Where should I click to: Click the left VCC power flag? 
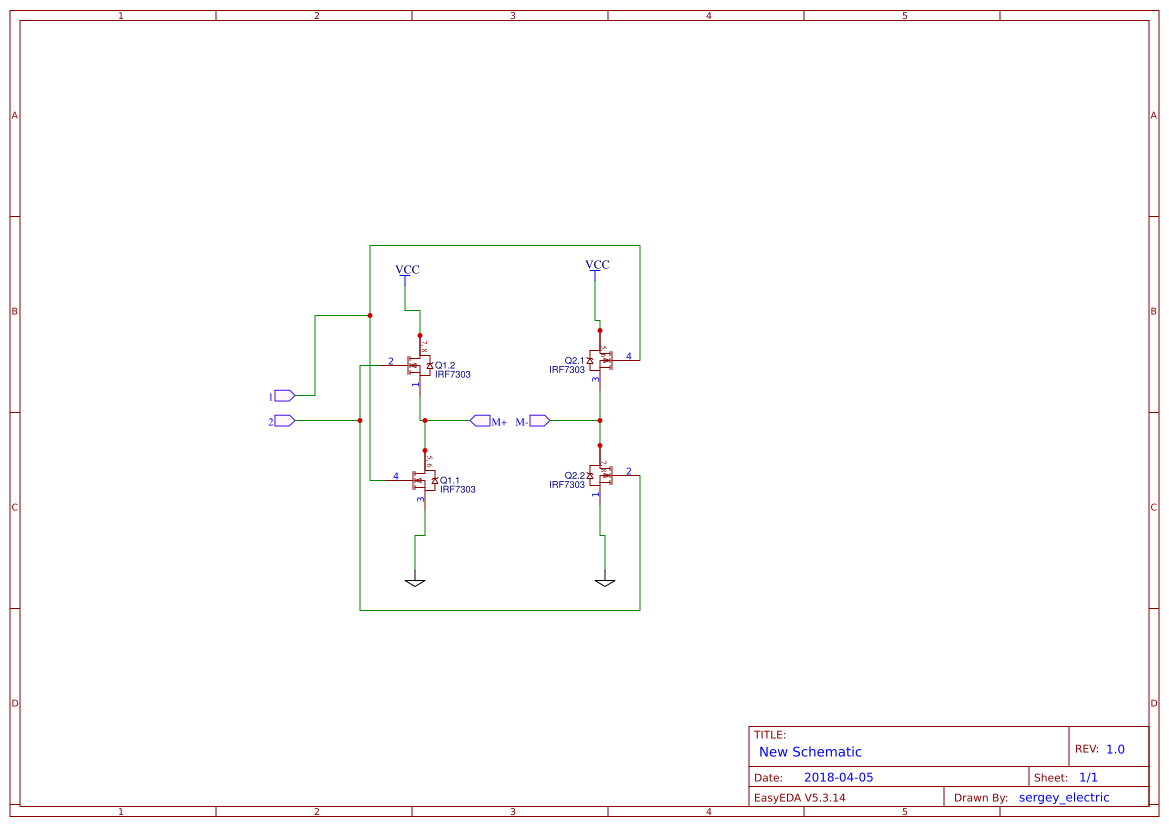coord(405,268)
